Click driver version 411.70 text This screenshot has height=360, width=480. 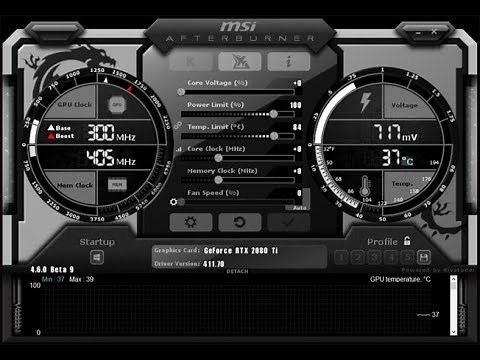click(x=214, y=264)
